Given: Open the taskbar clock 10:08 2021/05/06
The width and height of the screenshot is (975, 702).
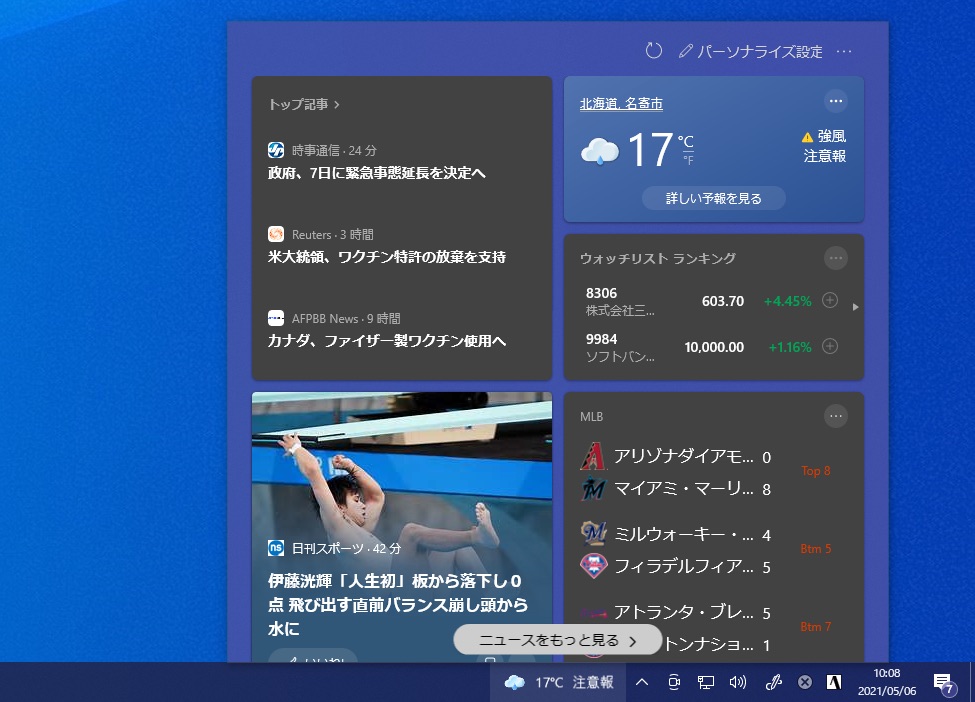Looking at the screenshot, I should [887, 682].
